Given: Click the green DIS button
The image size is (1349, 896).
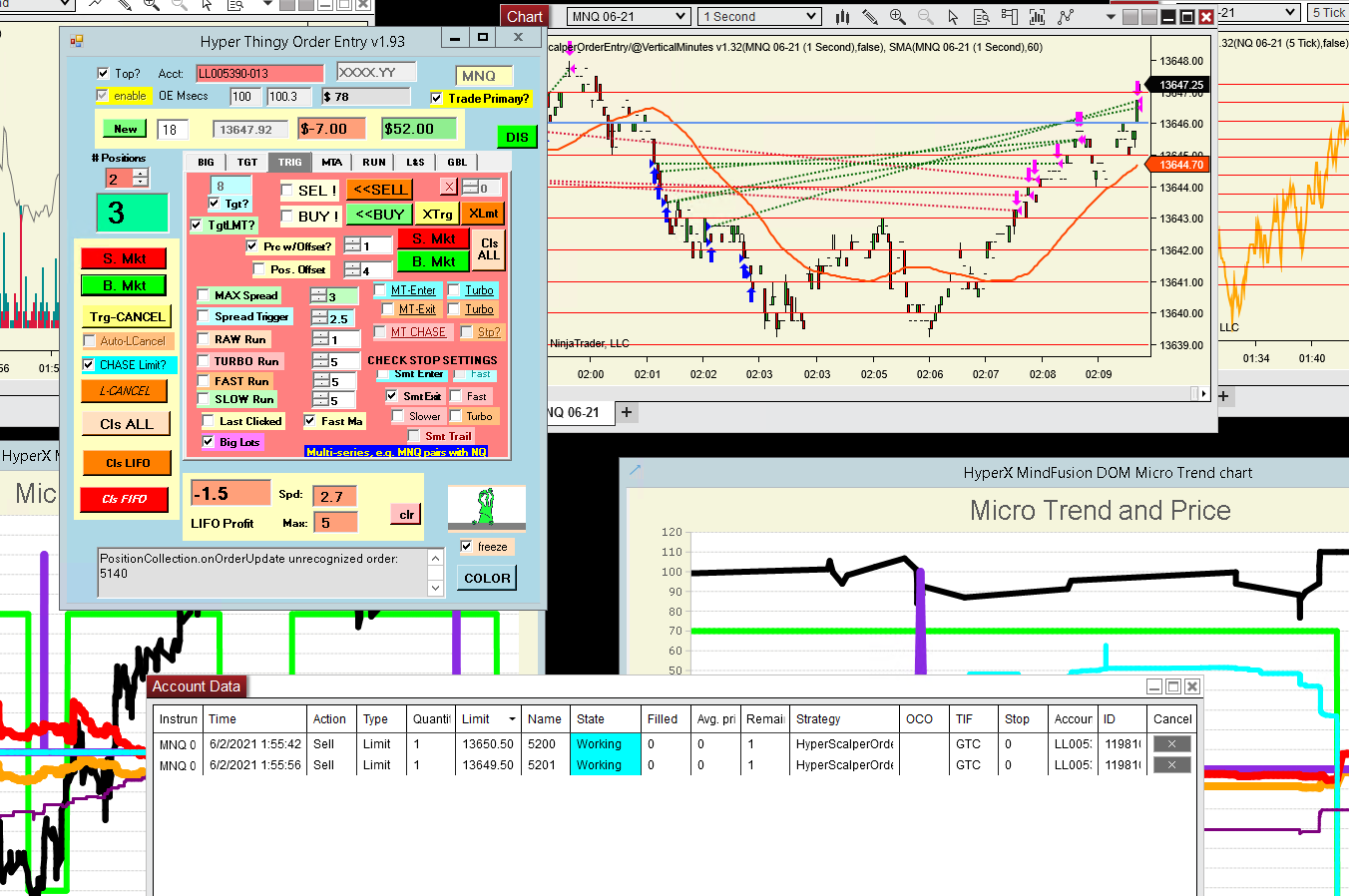Looking at the screenshot, I should 517,137.
